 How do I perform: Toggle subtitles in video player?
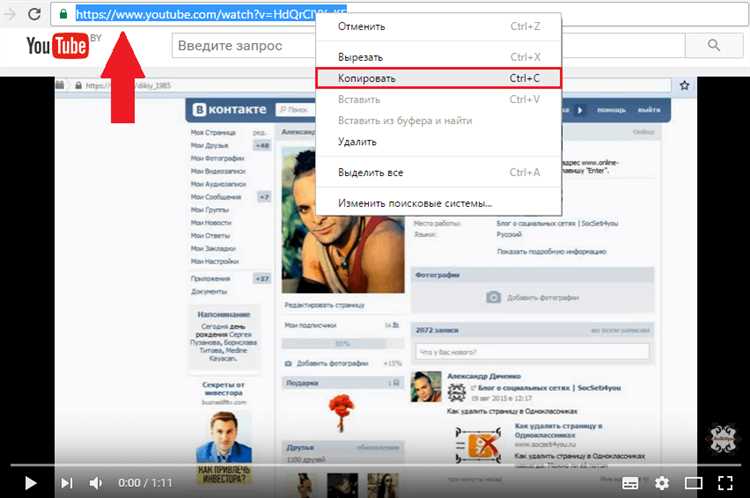(630, 483)
